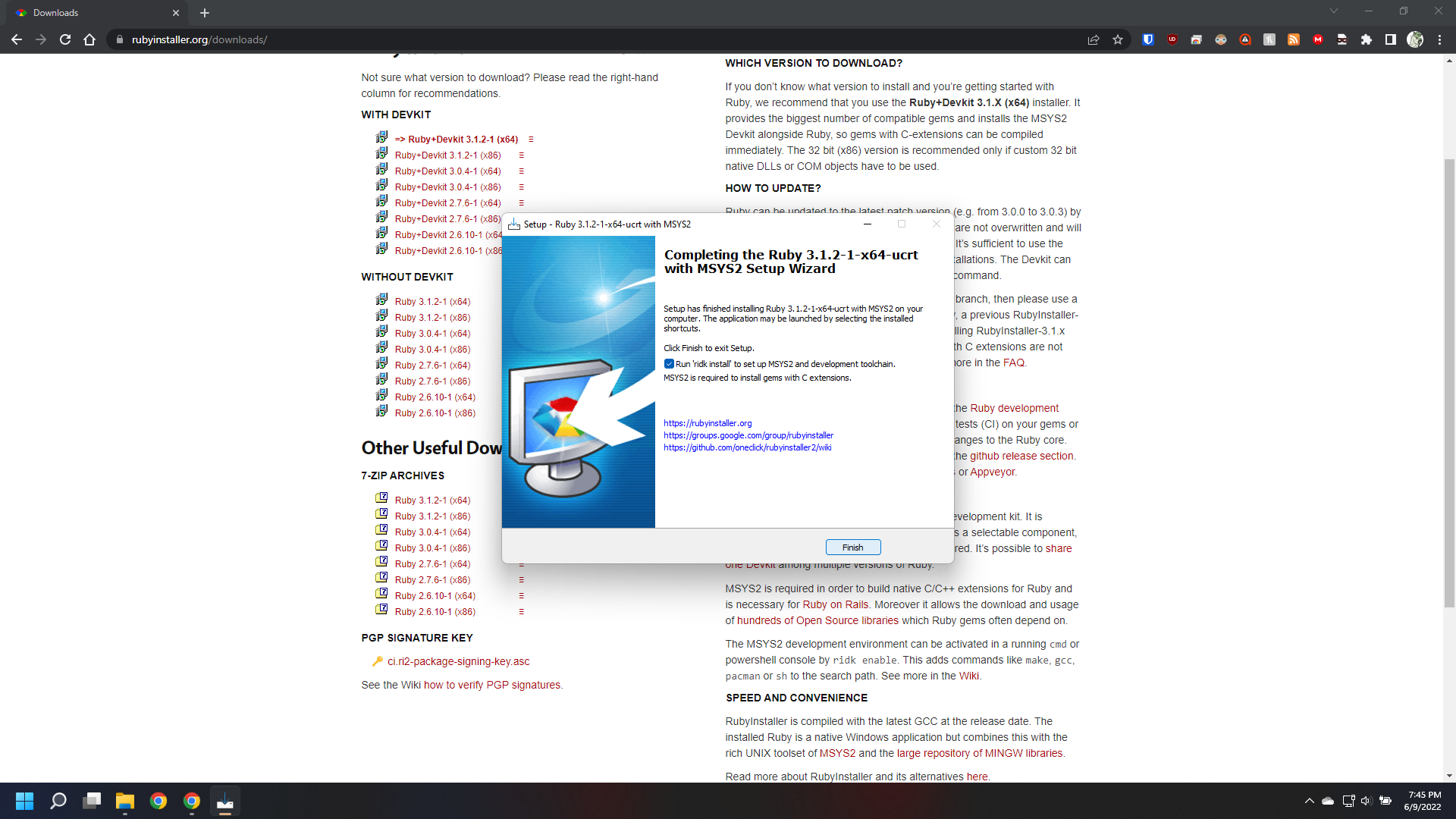The height and width of the screenshot is (819, 1456).
Task: Open File Explorer from taskbar
Action: pyautogui.click(x=125, y=801)
